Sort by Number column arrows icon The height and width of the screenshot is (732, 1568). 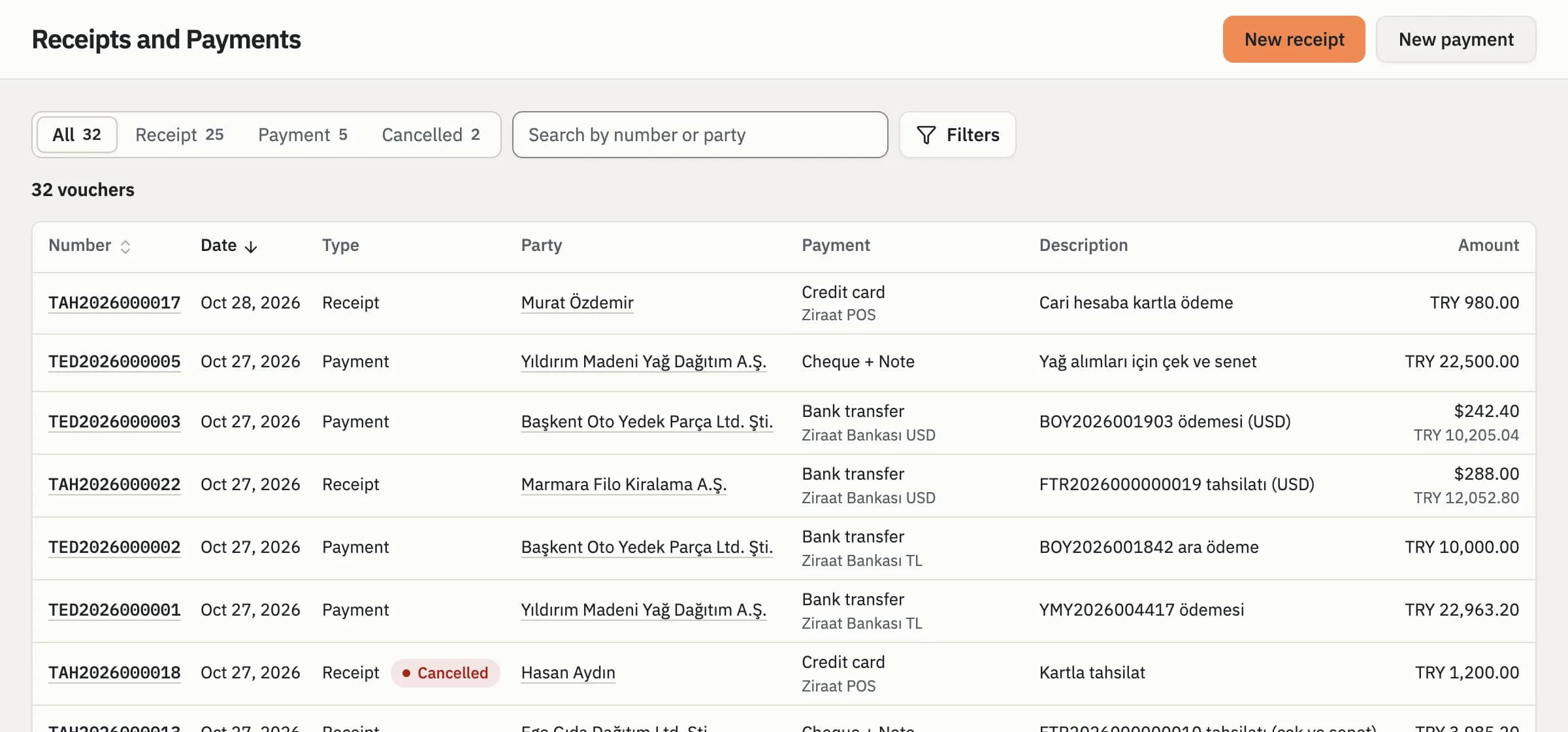125,246
